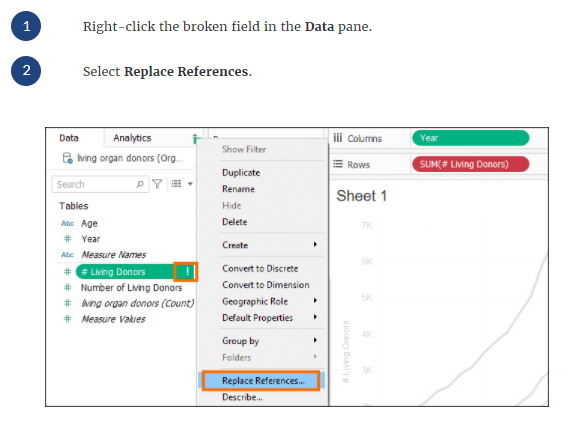Click the Year pill on Columns

pos(471,138)
